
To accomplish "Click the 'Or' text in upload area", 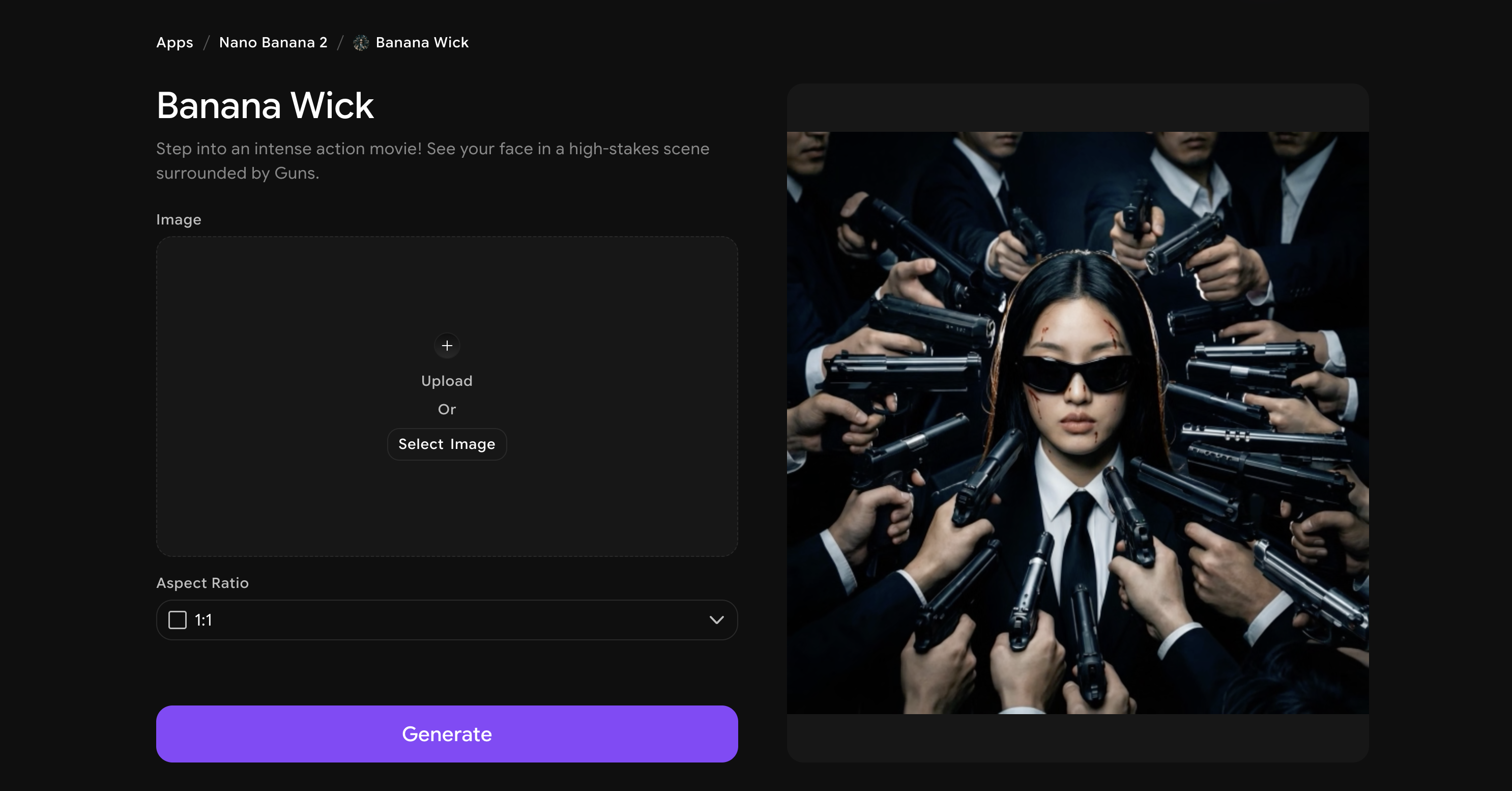I will (x=447, y=409).
